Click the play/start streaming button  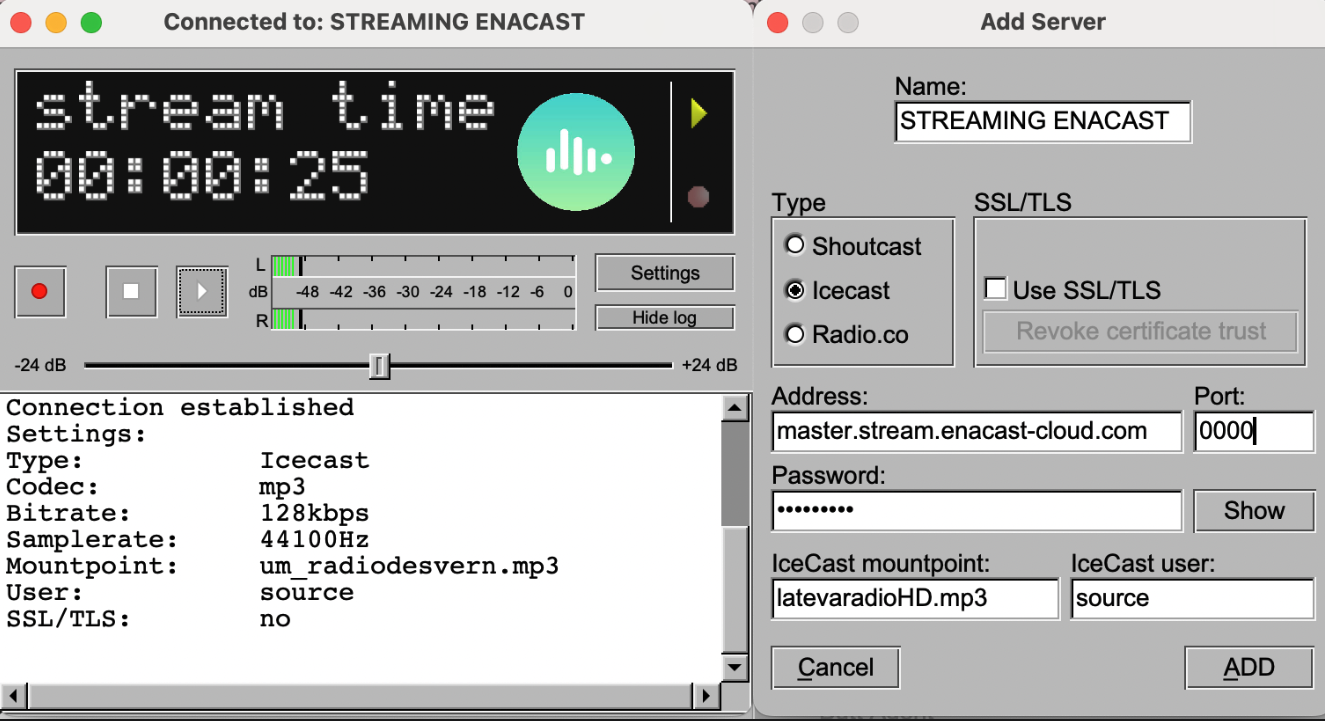[202, 292]
